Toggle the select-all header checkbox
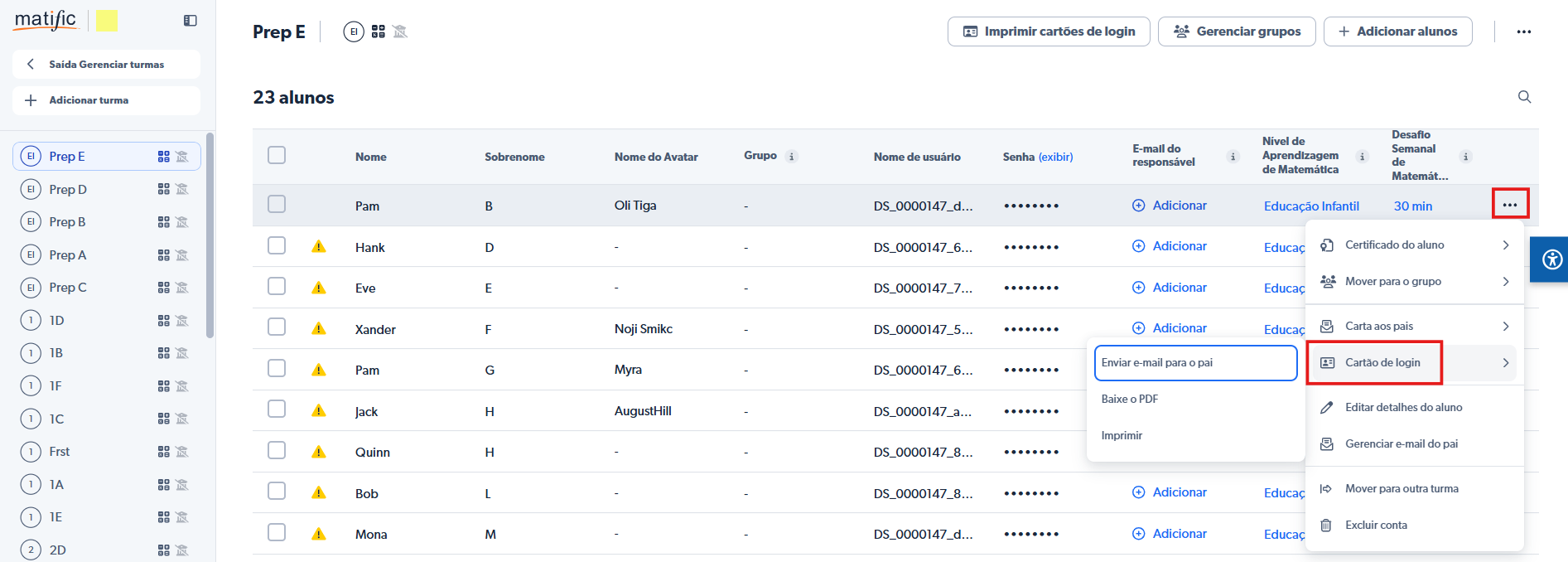Screen dimensions: 1568x562 pyautogui.click(x=277, y=156)
